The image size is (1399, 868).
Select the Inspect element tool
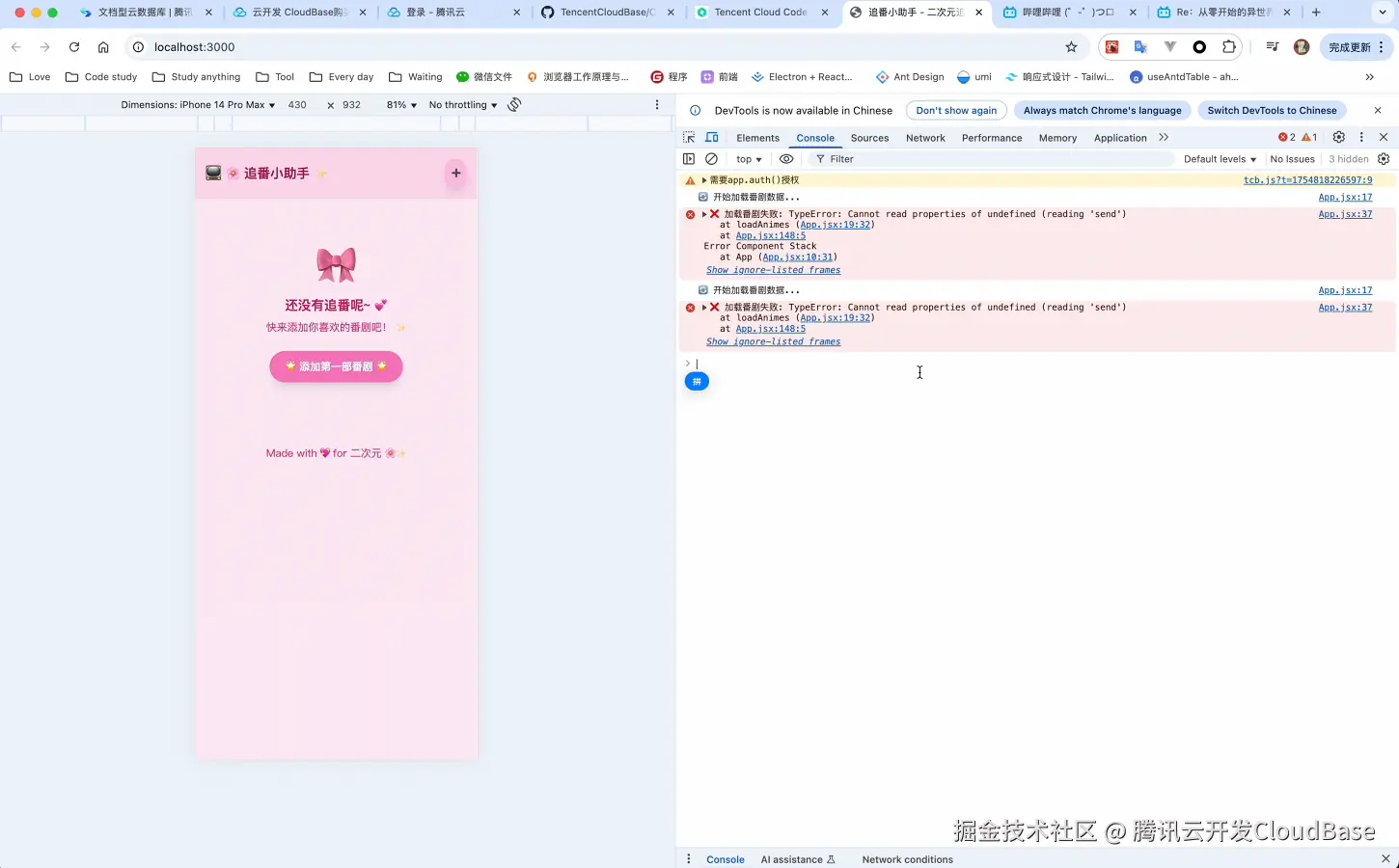point(689,137)
